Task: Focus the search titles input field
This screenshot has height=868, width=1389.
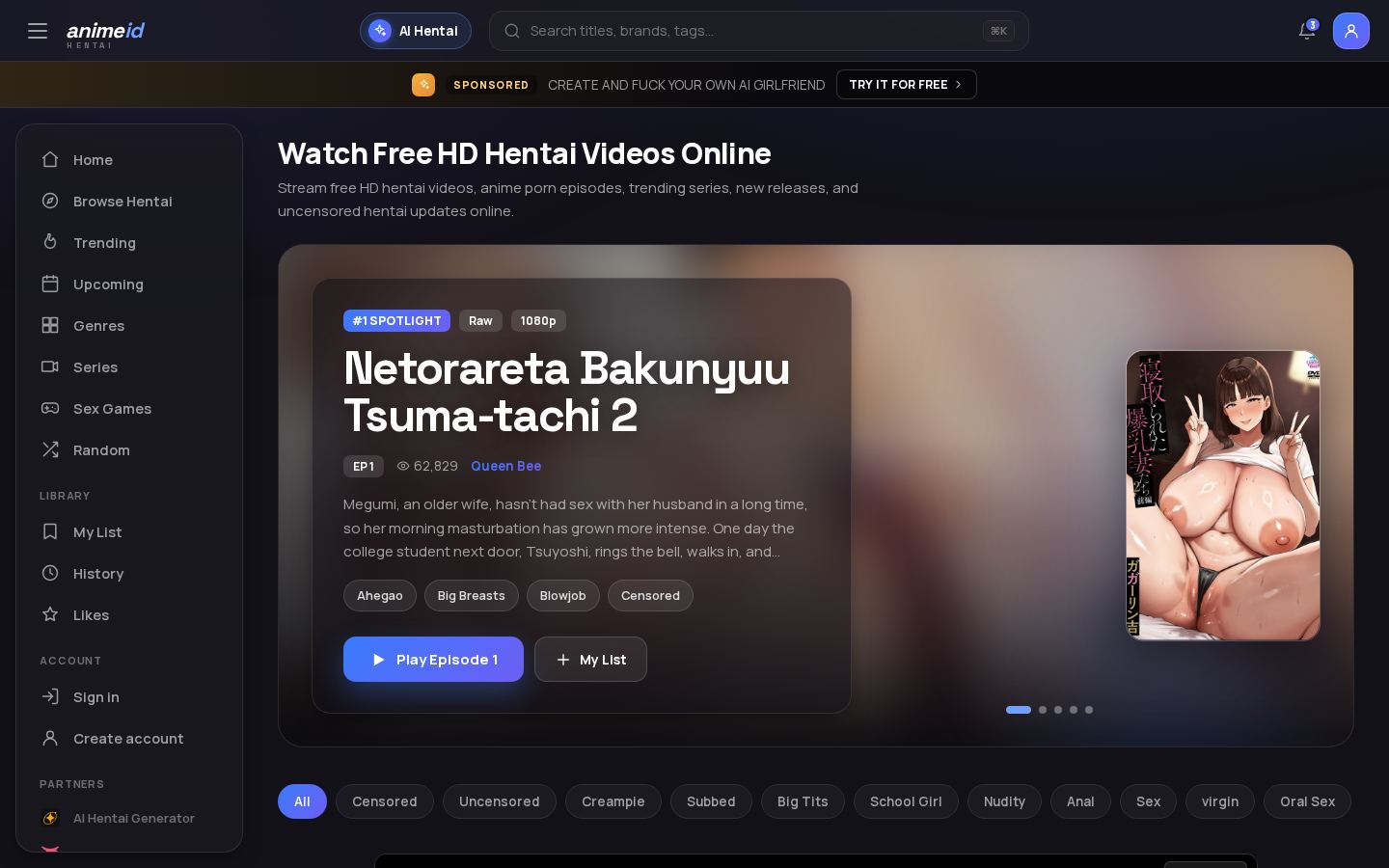Action: tap(759, 31)
